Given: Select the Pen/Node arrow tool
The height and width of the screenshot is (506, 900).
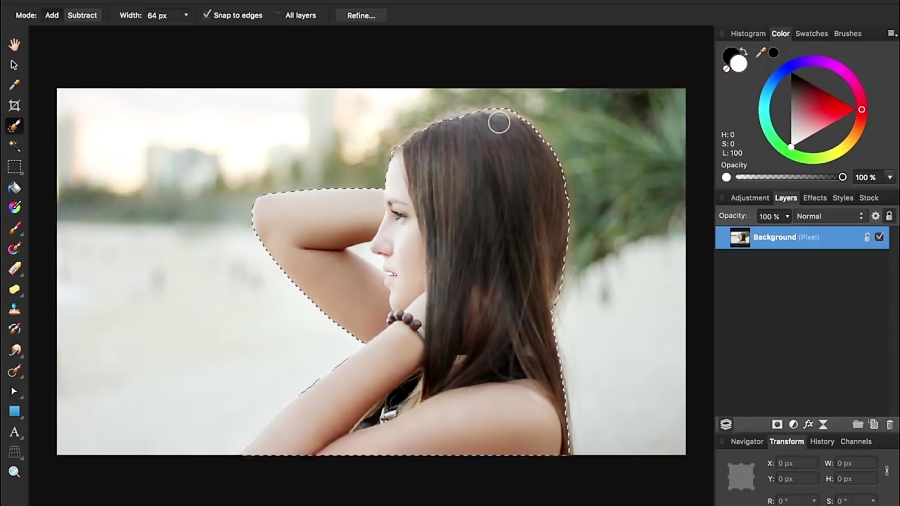Looking at the screenshot, I should point(14,391).
